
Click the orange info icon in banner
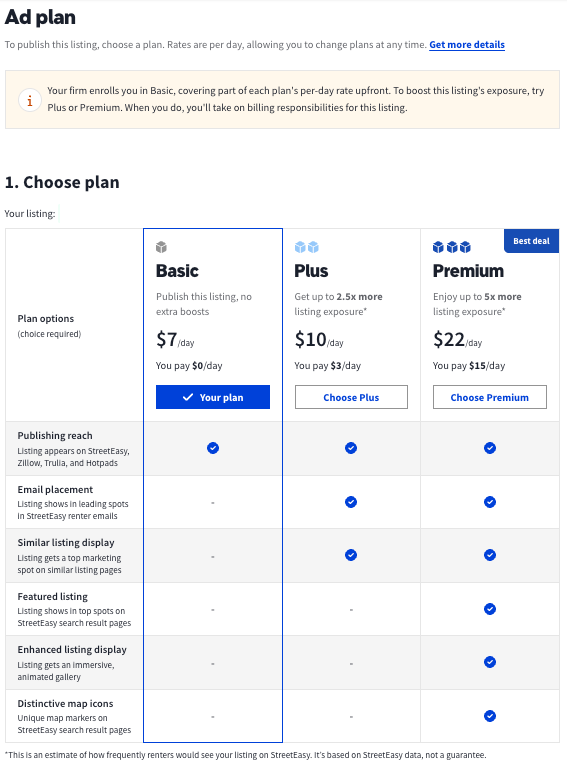point(30,100)
